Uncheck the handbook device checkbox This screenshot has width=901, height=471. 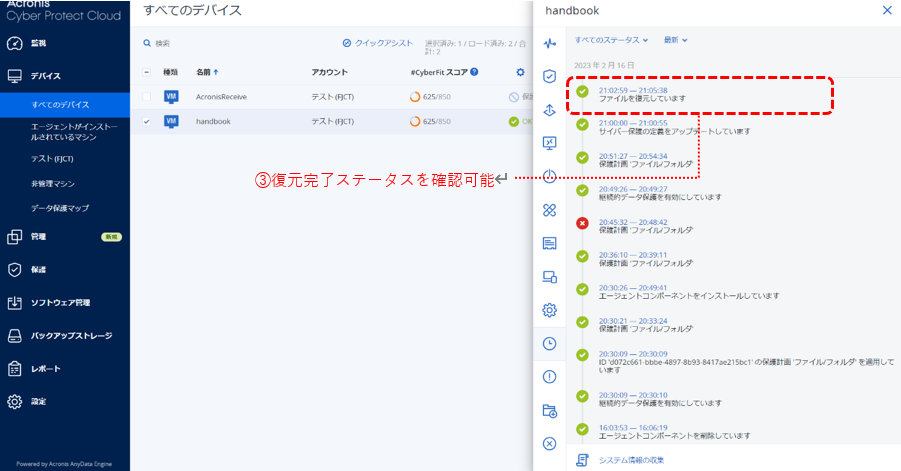148,122
